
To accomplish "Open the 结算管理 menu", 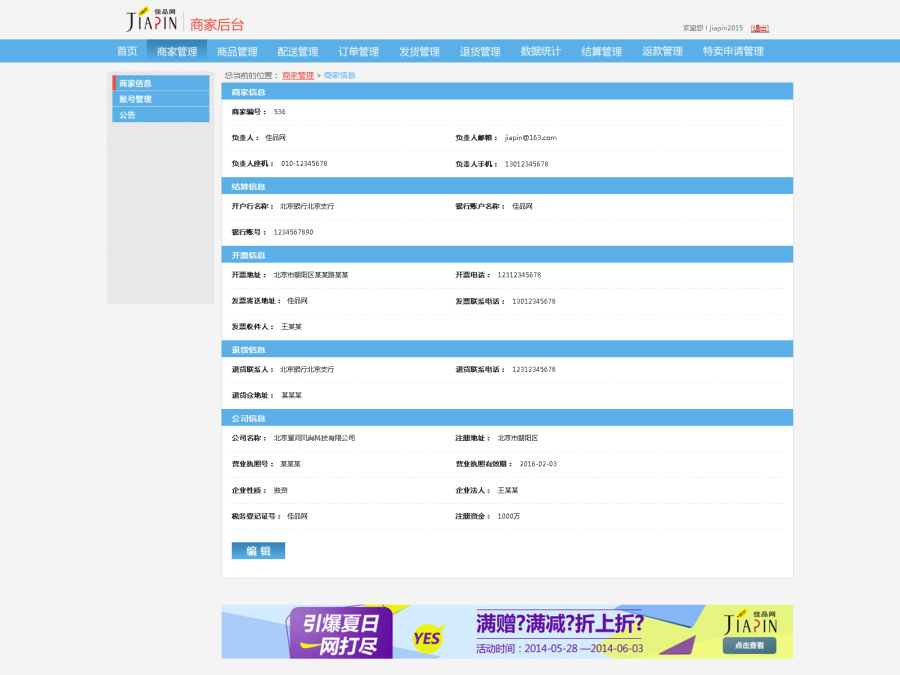I will coord(600,50).
